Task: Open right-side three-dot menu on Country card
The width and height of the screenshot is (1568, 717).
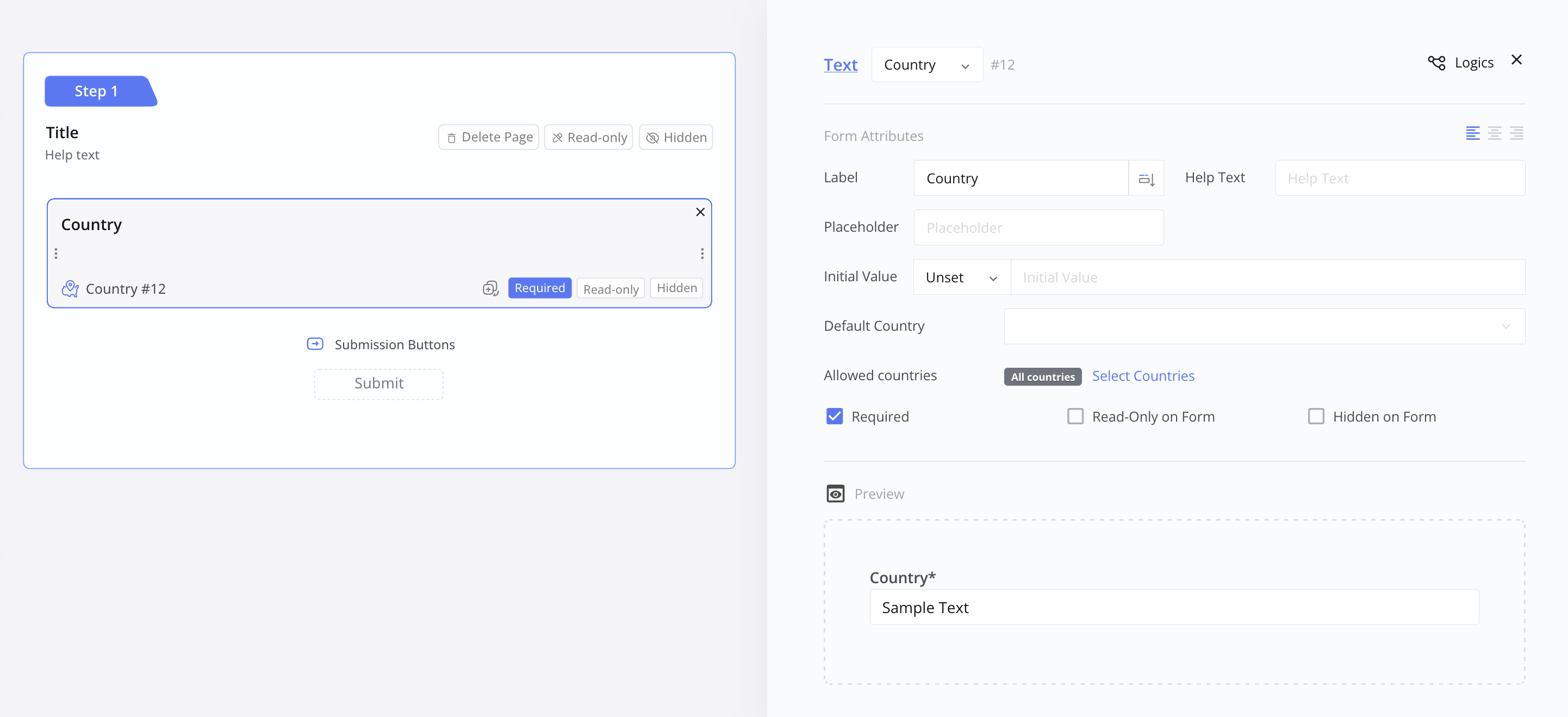Action: (x=702, y=254)
